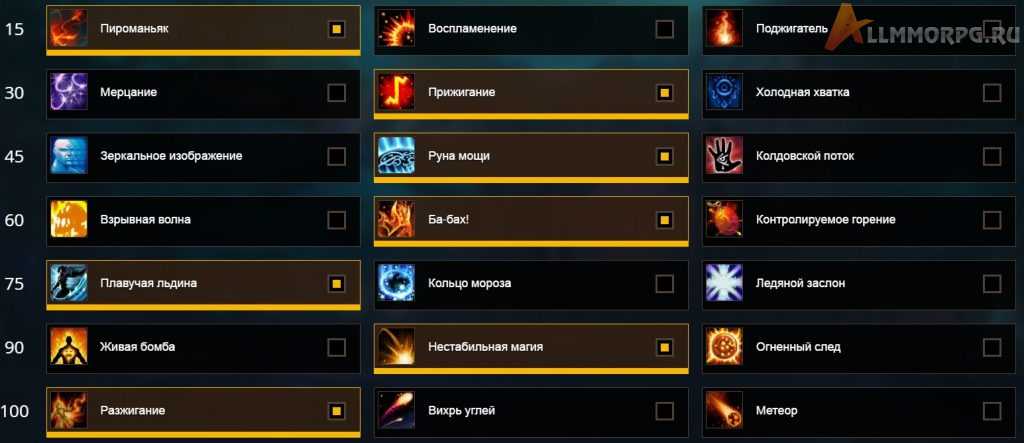Click the Холодная хватка icon
This screenshot has width=1024, height=443.
click(x=724, y=92)
